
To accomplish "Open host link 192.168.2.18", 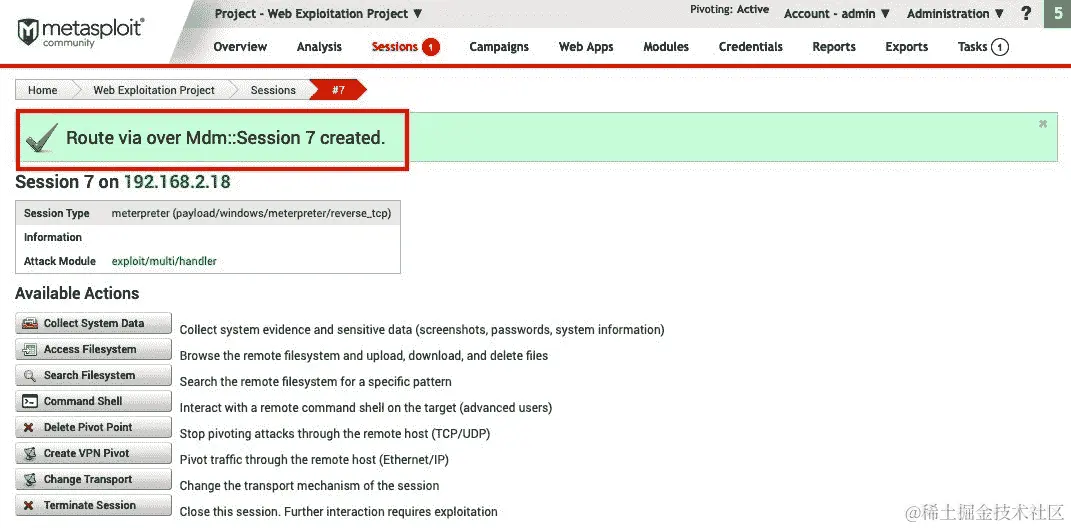I will tap(177, 182).
